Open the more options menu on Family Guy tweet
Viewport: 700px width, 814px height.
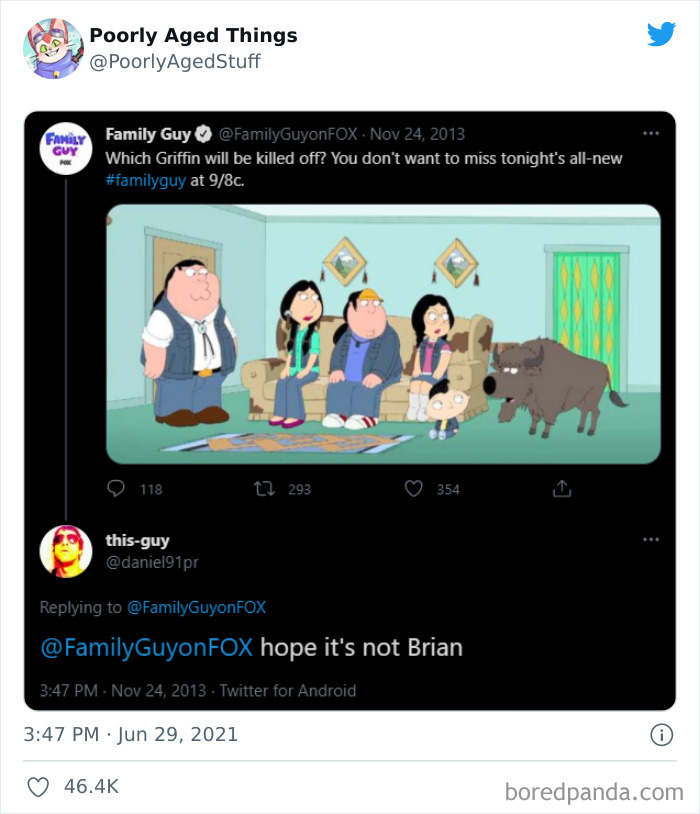[653, 131]
